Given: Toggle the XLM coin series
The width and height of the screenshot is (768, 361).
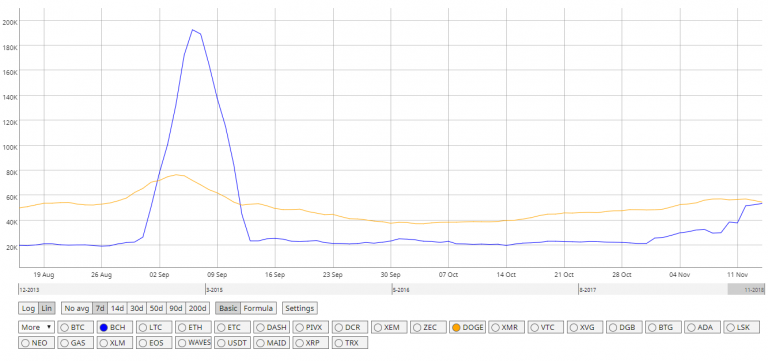Looking at the screenshot, I should click(x=114, y=343).
